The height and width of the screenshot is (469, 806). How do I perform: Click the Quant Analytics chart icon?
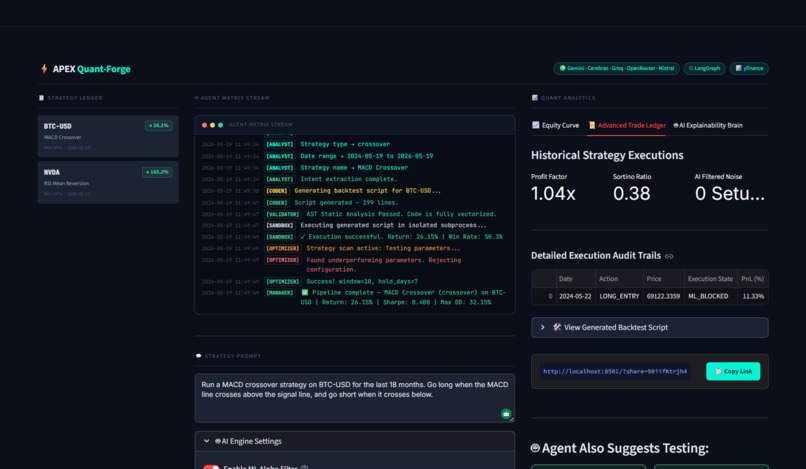535,98
